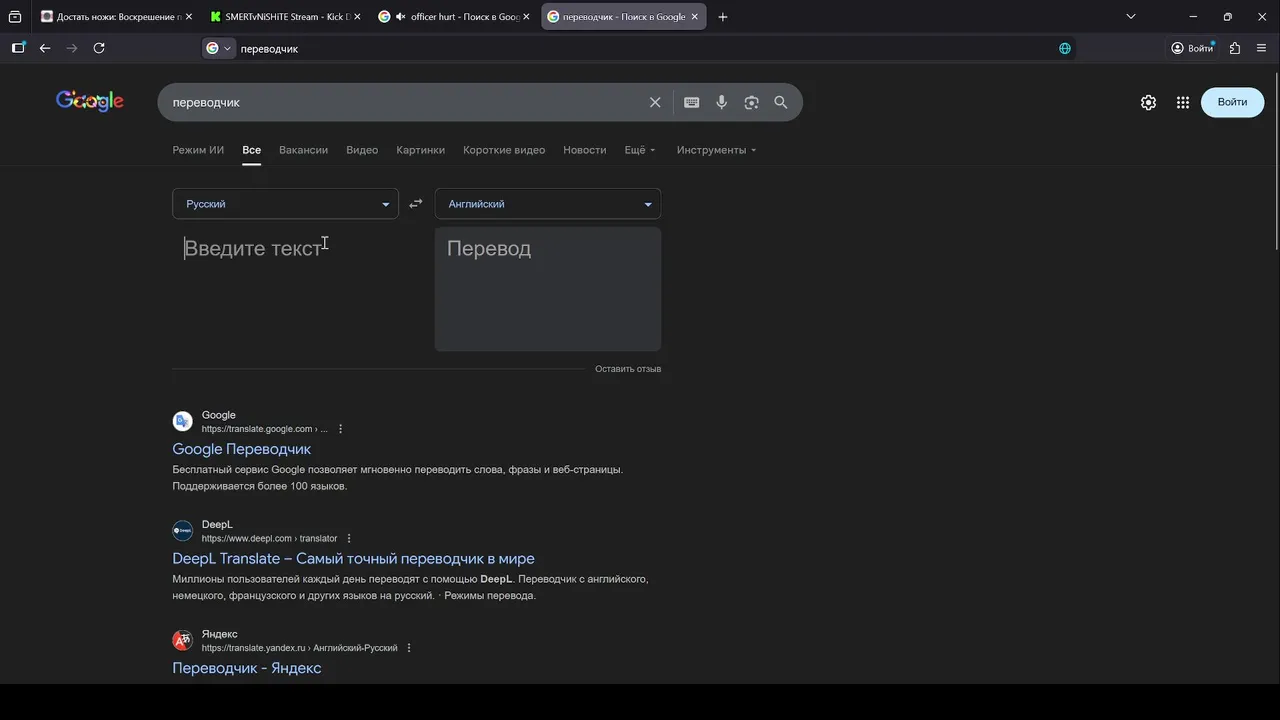Open Переводчик - Яндекс link
The height and width of the screenshot is (720, 1280).
pos(246,668)
